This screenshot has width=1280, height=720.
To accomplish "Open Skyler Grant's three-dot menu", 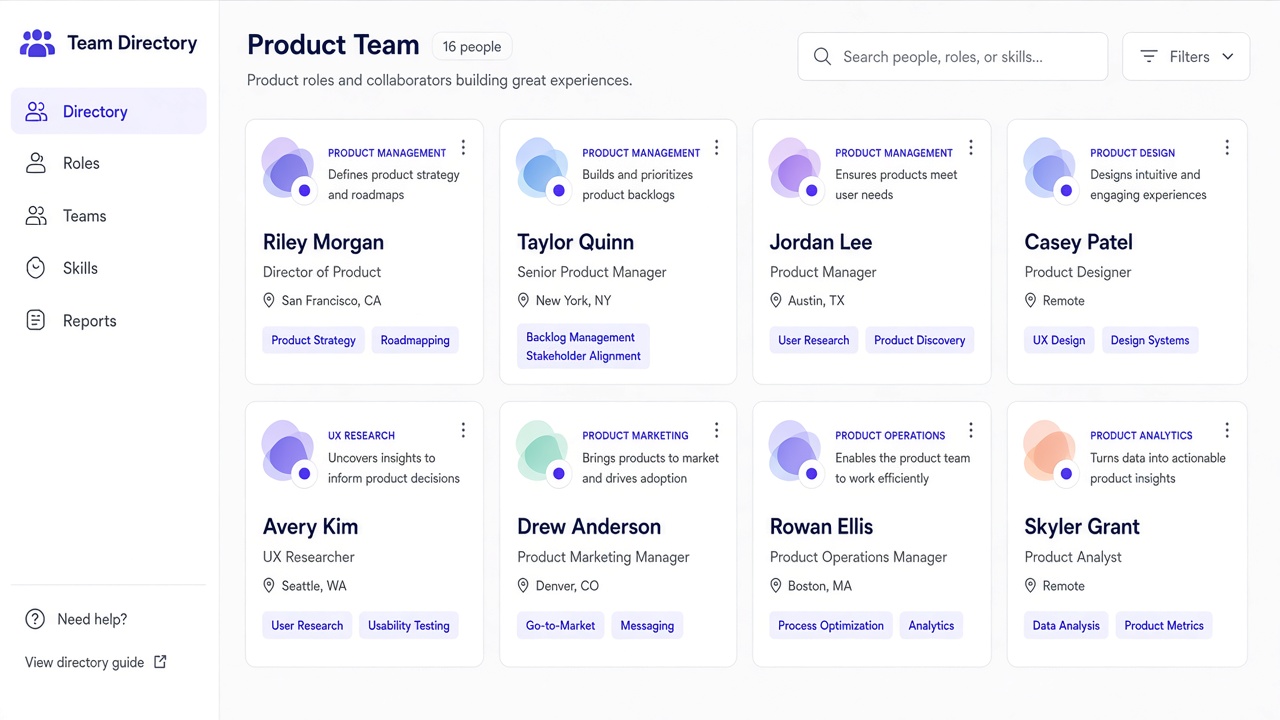I will [1227, 430].
